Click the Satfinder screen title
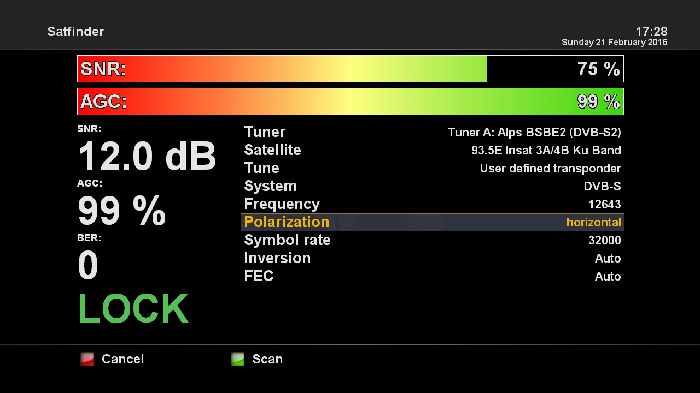Screen dimensions: 700x393 click(x=75, y=32)
